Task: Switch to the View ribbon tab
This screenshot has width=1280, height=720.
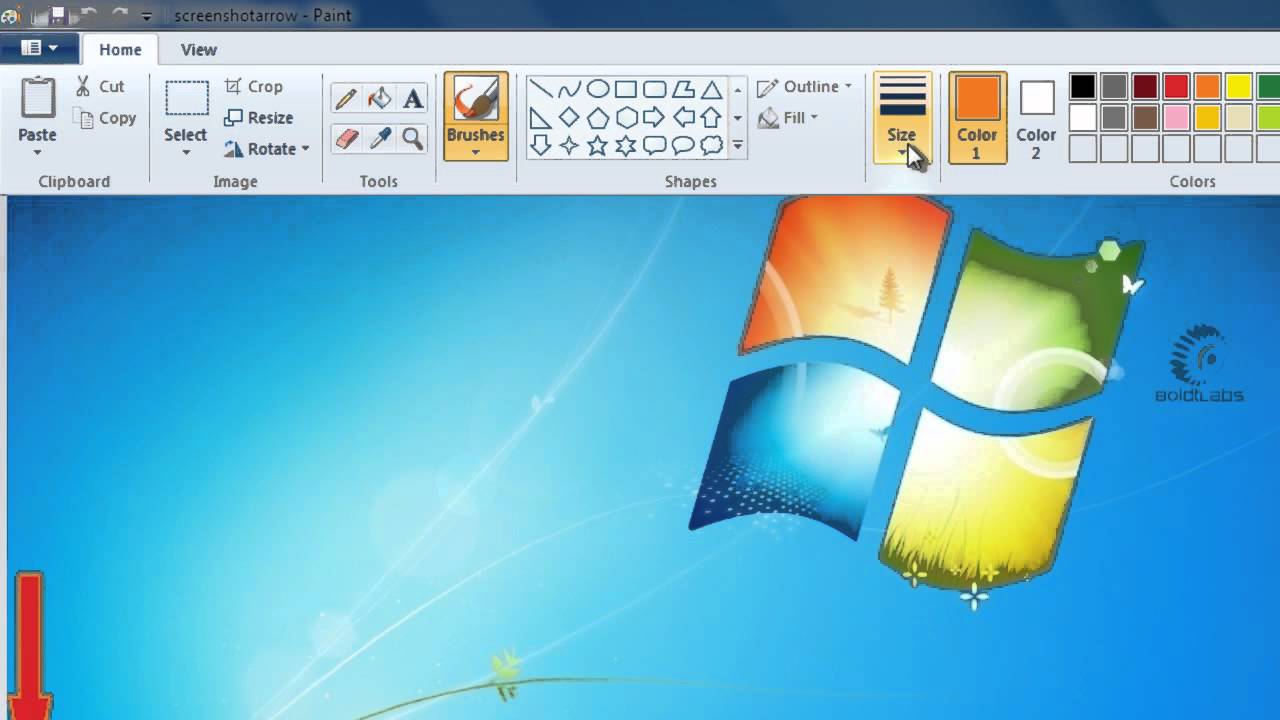Action: tap(198, 49)
